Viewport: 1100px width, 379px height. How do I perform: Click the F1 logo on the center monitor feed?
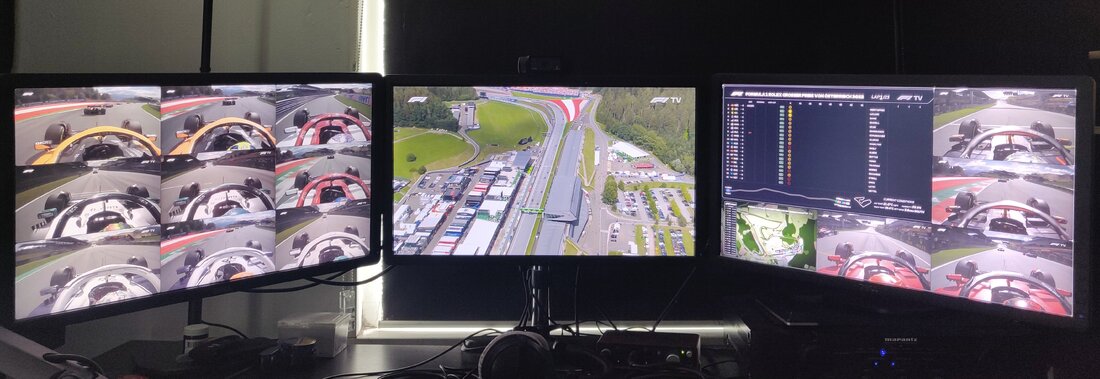tap(417, 100)
